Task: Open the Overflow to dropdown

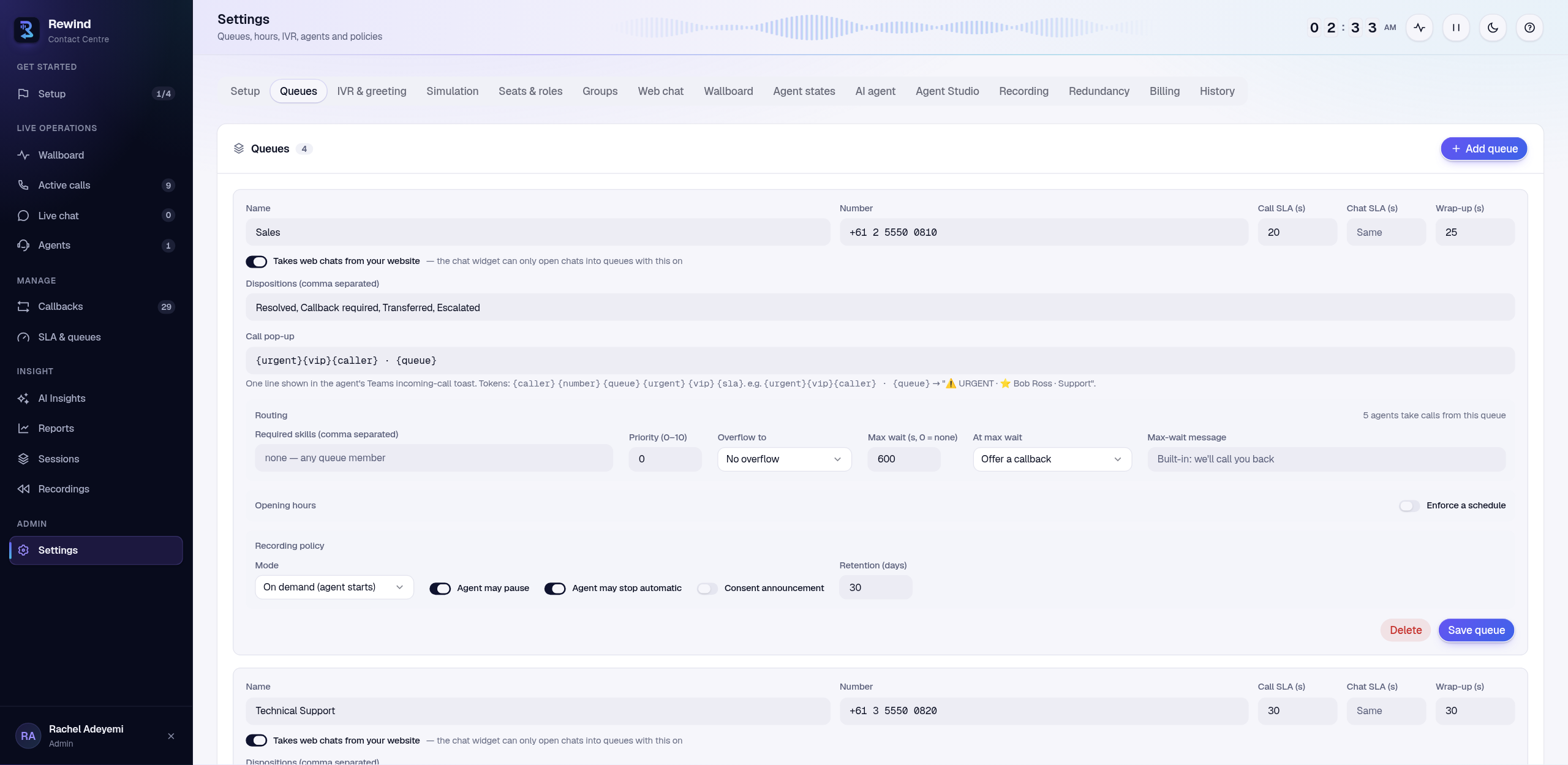Action: tap(784, 459)
